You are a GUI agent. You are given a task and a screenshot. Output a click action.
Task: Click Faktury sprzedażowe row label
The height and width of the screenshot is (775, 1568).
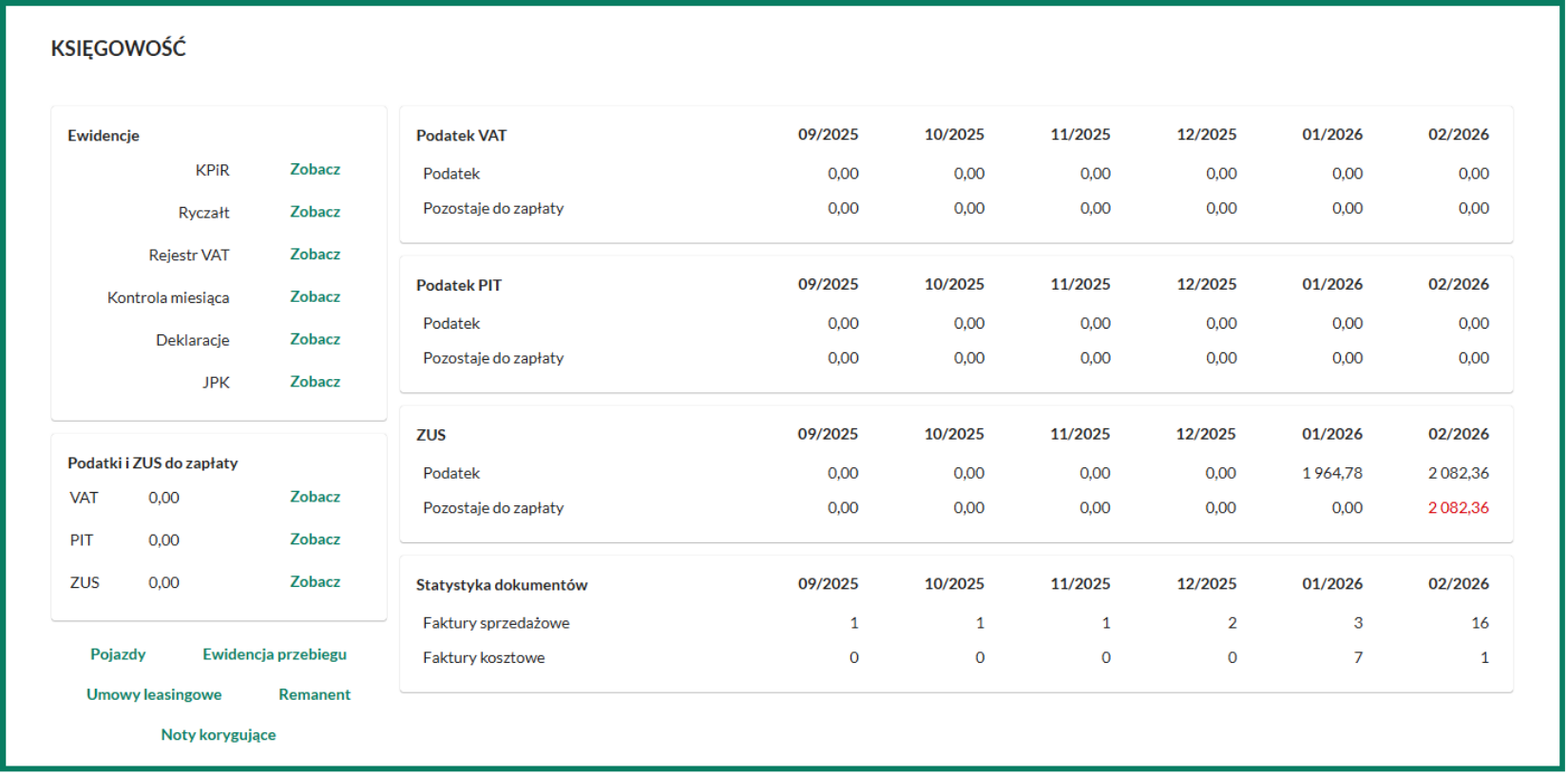coord(496,623)
